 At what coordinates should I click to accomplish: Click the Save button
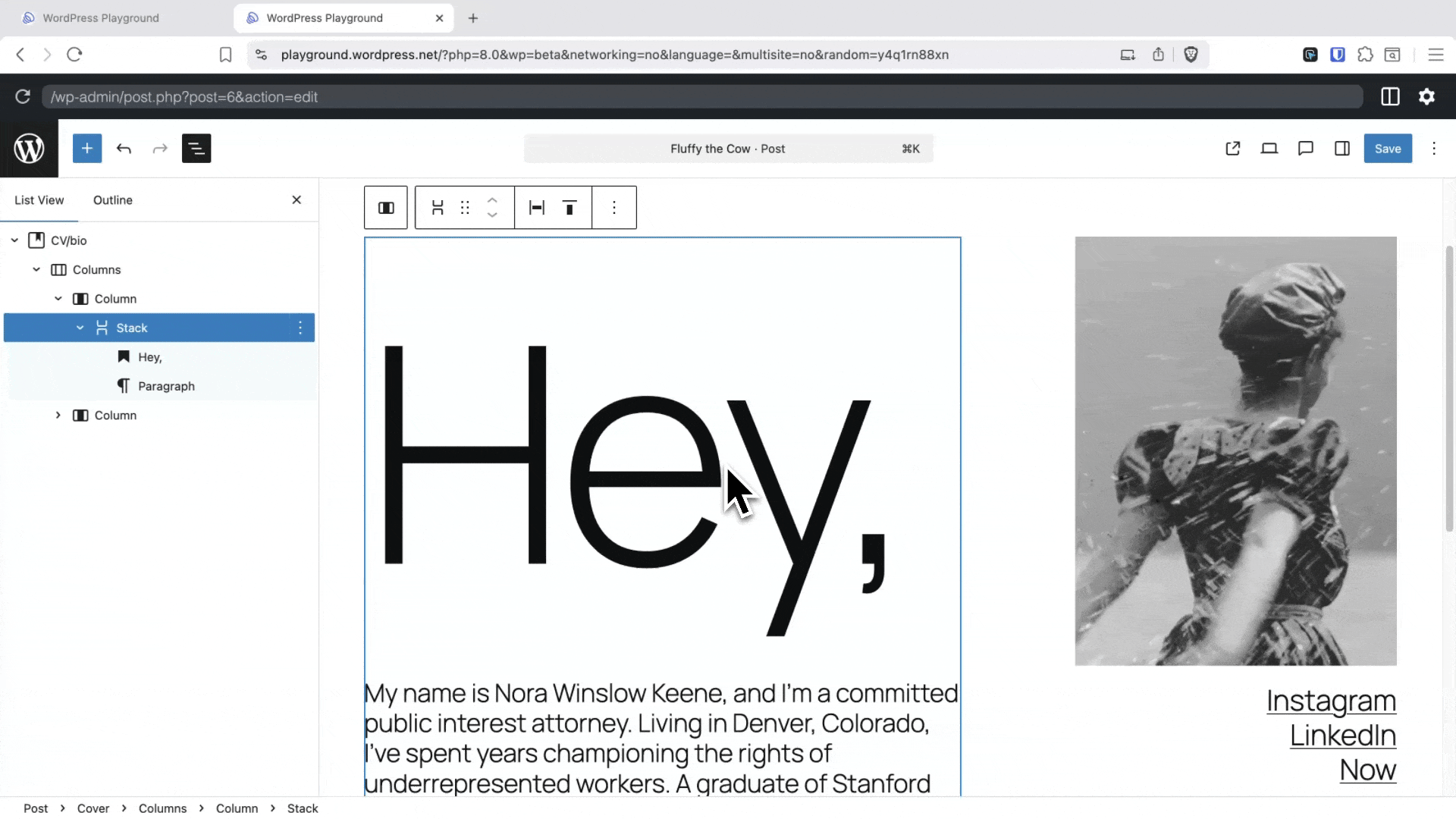[1388, 148]
